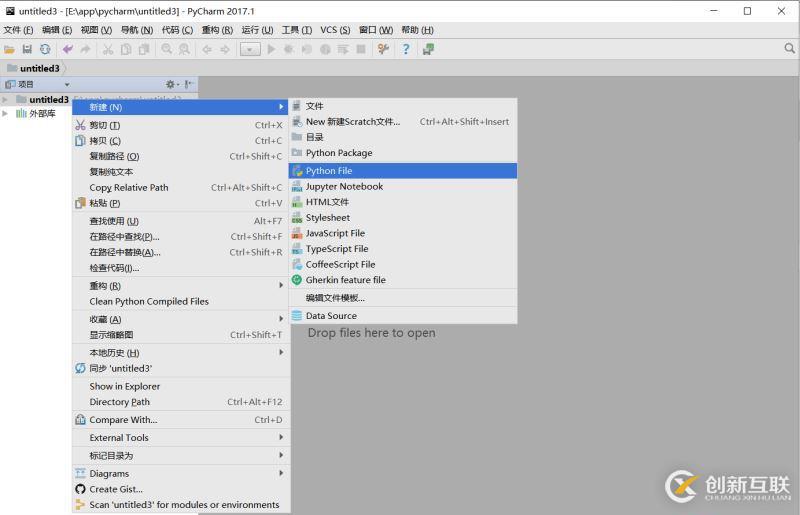Screen dimensions: 800x515
Task: Click the Forward navigation arrow
Action: (x=225, y=50)
